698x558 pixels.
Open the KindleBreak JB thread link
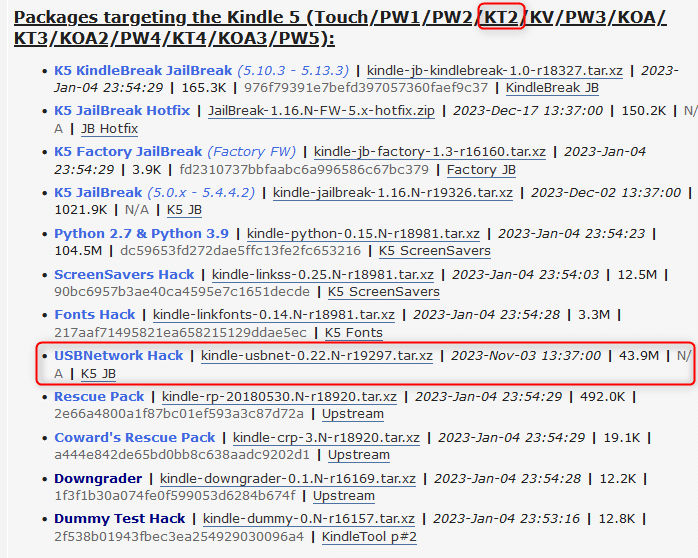point(552,88)
